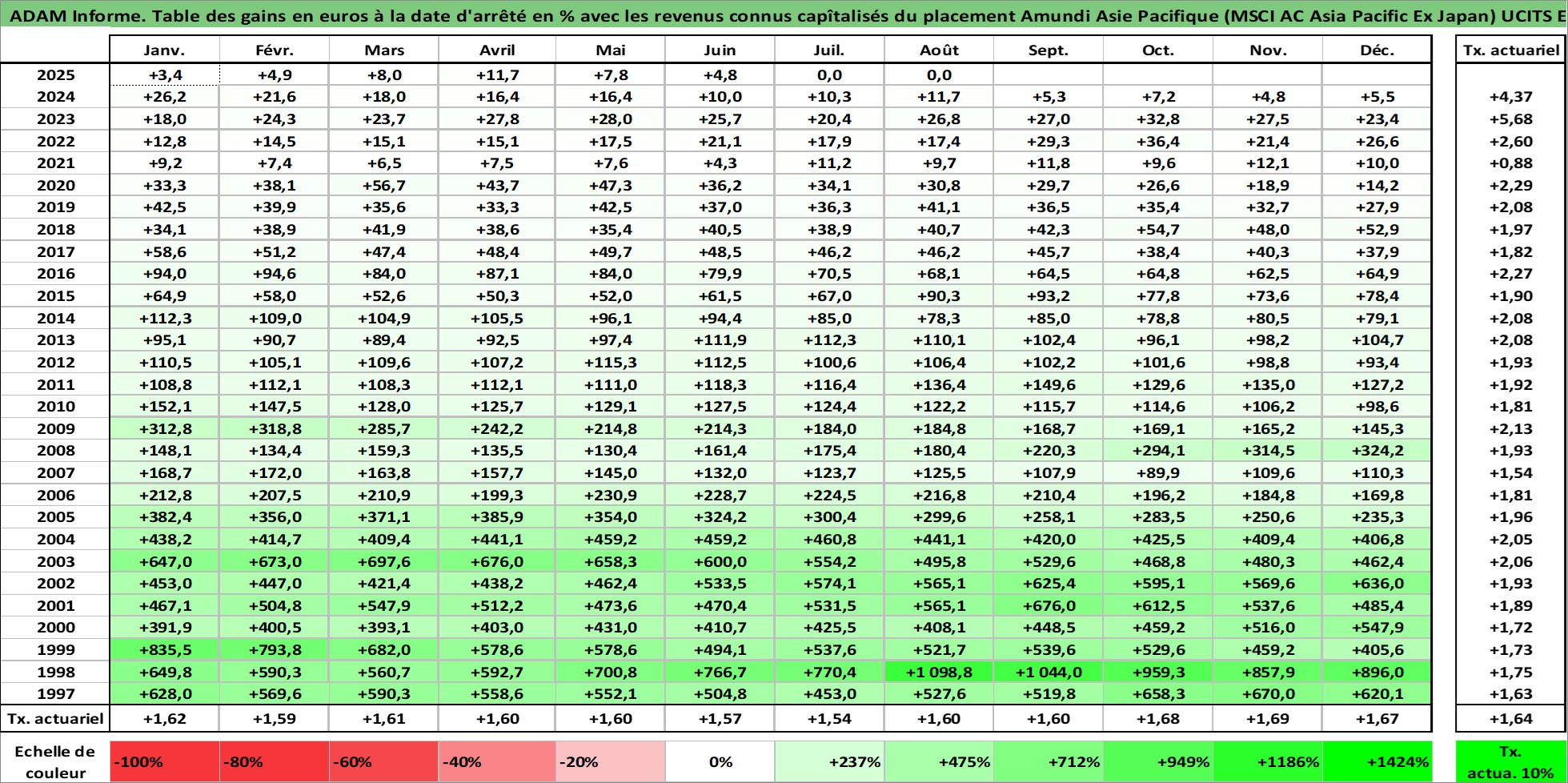
Task: Select cell +26,2 for January 2024
Action: tap(164, 97)
